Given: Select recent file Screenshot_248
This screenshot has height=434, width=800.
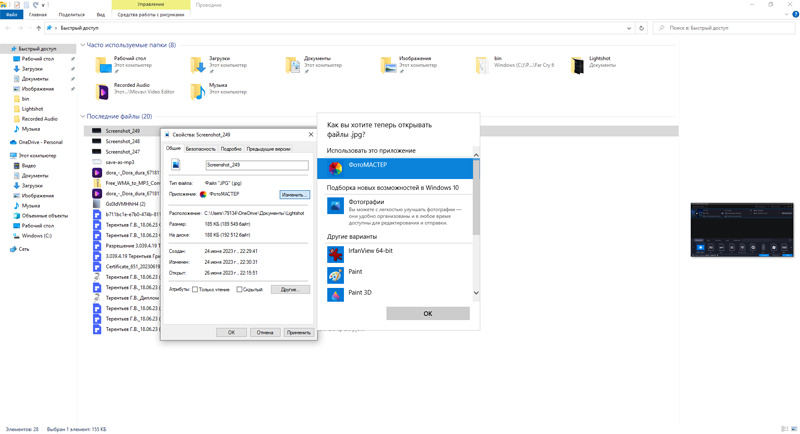Looking at the screenshot, I should (x=122, y=141).
